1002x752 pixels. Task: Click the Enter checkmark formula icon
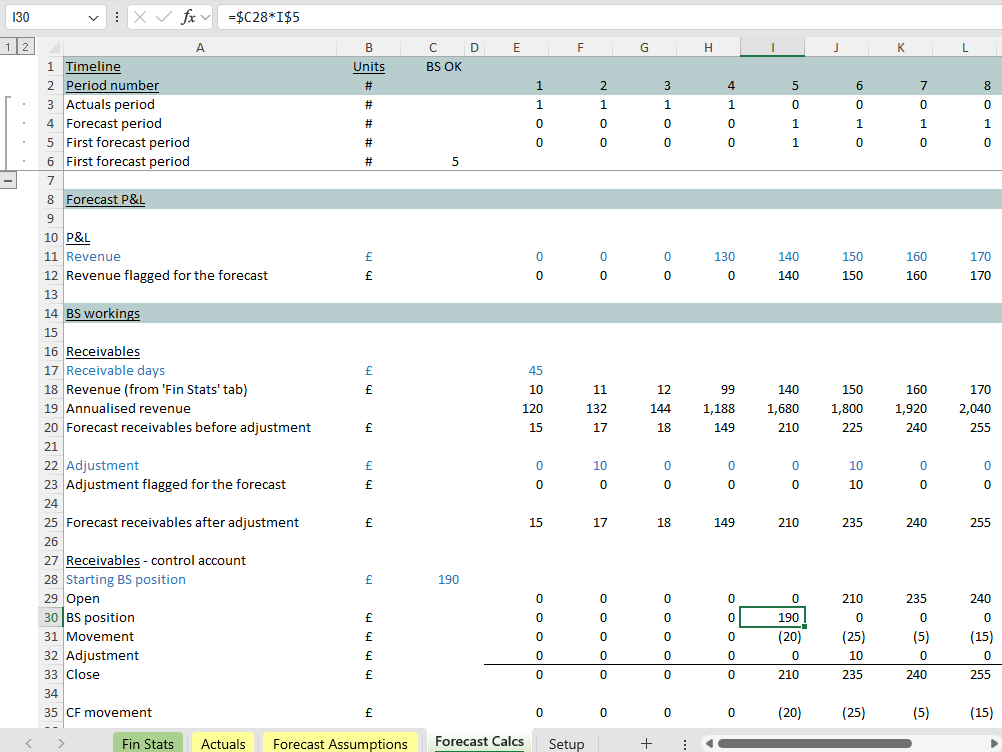[x=164, y=18]
